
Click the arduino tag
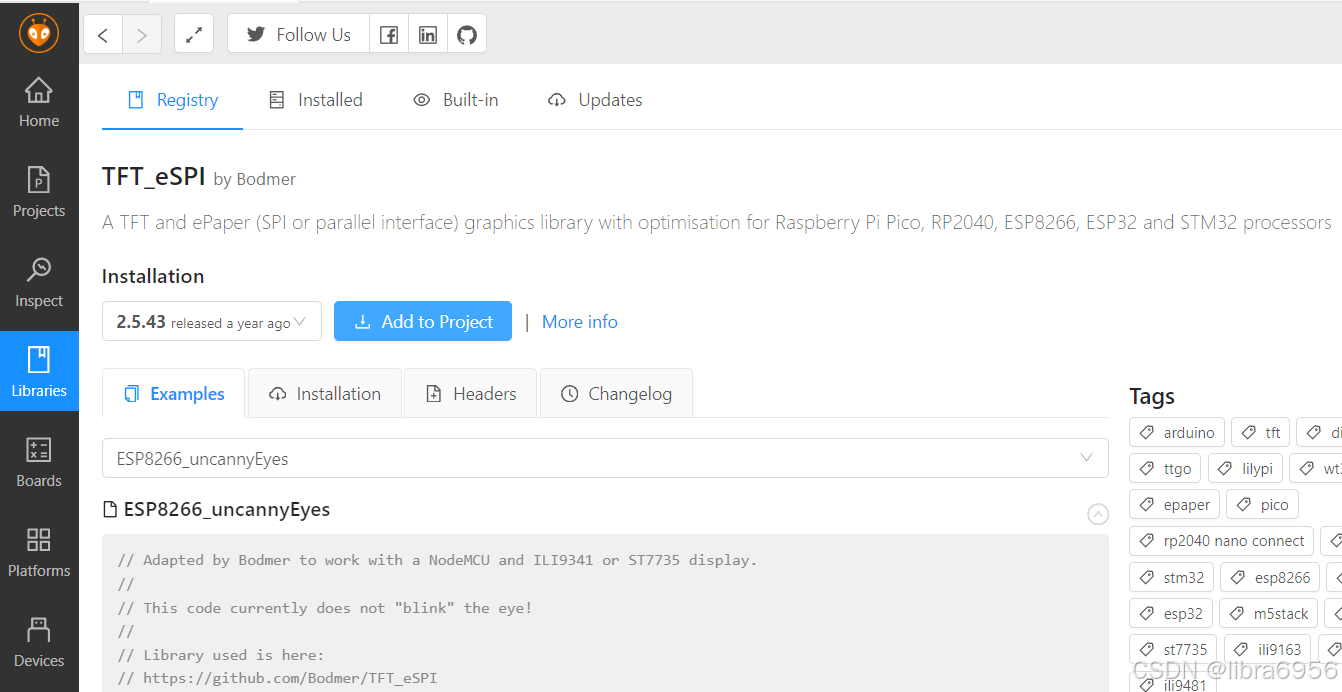pos(1177,433)
